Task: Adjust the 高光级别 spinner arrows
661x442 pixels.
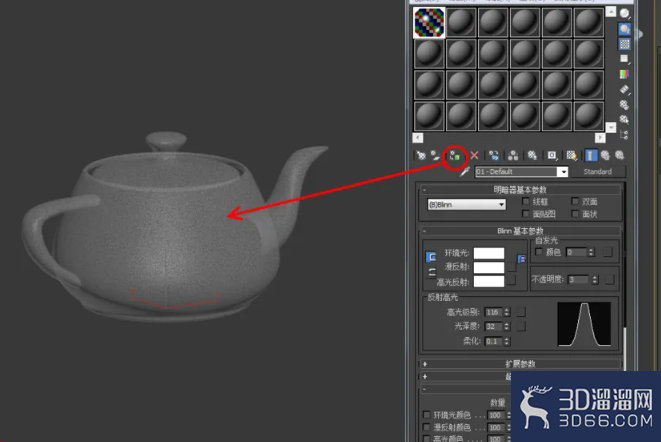Action: [507, 312]
